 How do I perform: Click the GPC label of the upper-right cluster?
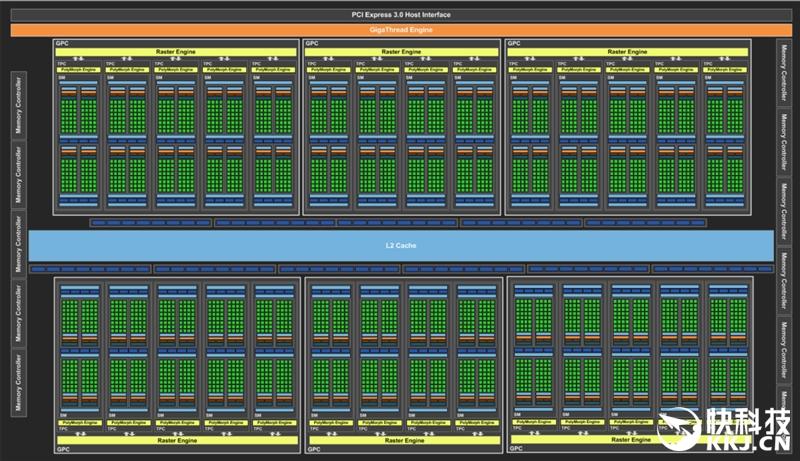pyautogui.click(x=514, y=43)
